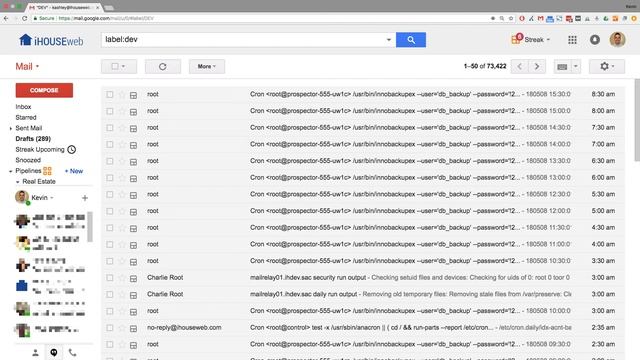Open Charlie Root security run output email
This screenshot has width=640, height=360.
click(363, 278)
